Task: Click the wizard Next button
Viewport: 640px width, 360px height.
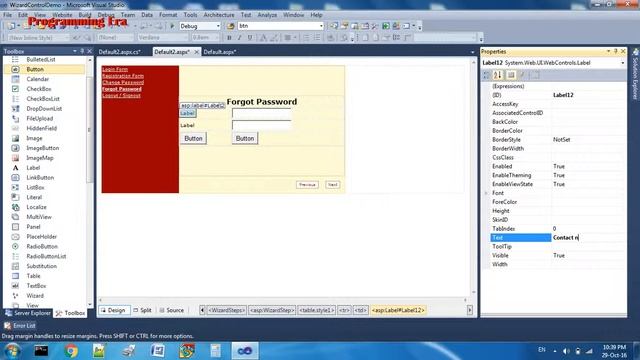Action: point(333,185)
